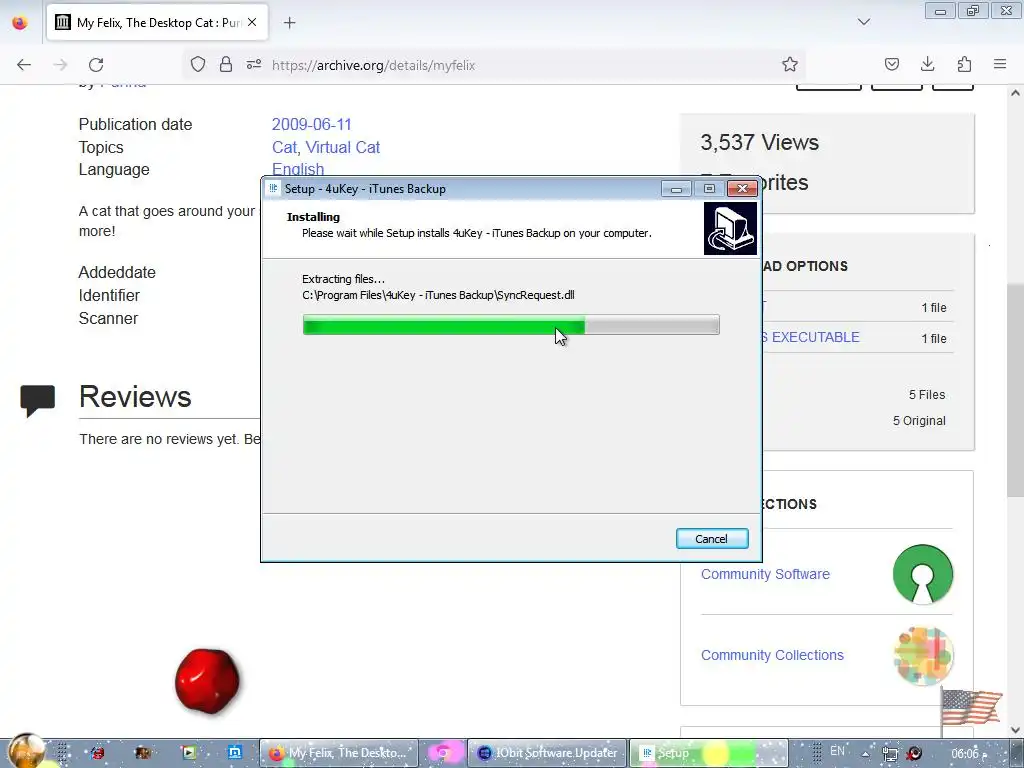Open the Firefox extensions puzzle icon
1024x768 pixels.
(x=964, y=64)
